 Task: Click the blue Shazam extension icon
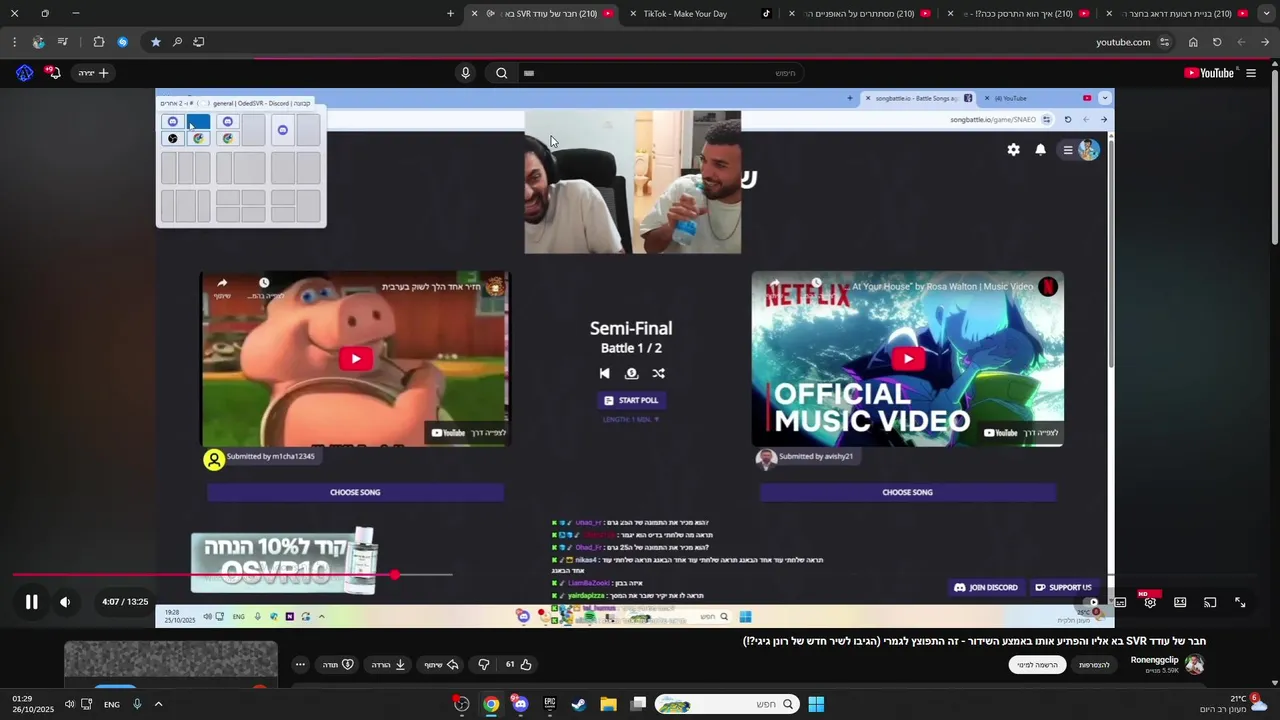coord(122,42)
